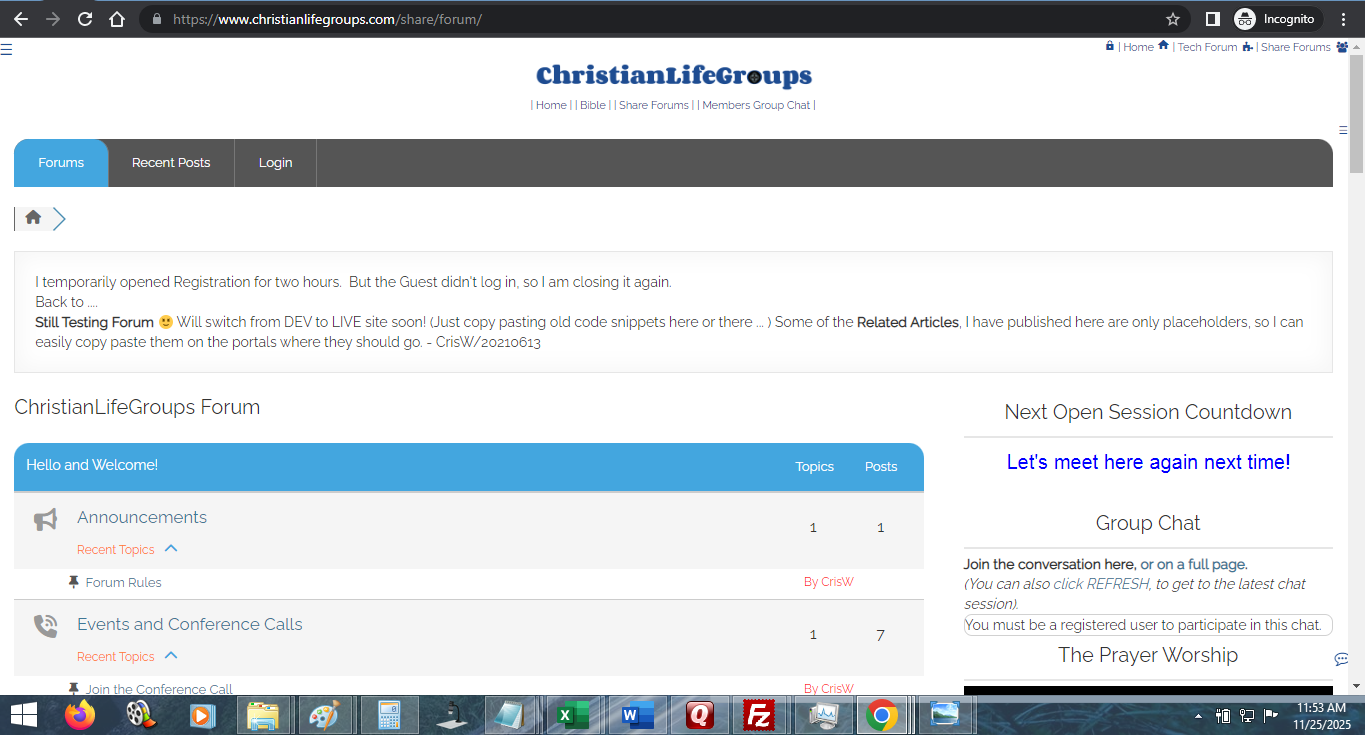Viewport: 1365px width, 735px height.
Task: Click the lock icon at top right
Action: tap(1109, 46)
